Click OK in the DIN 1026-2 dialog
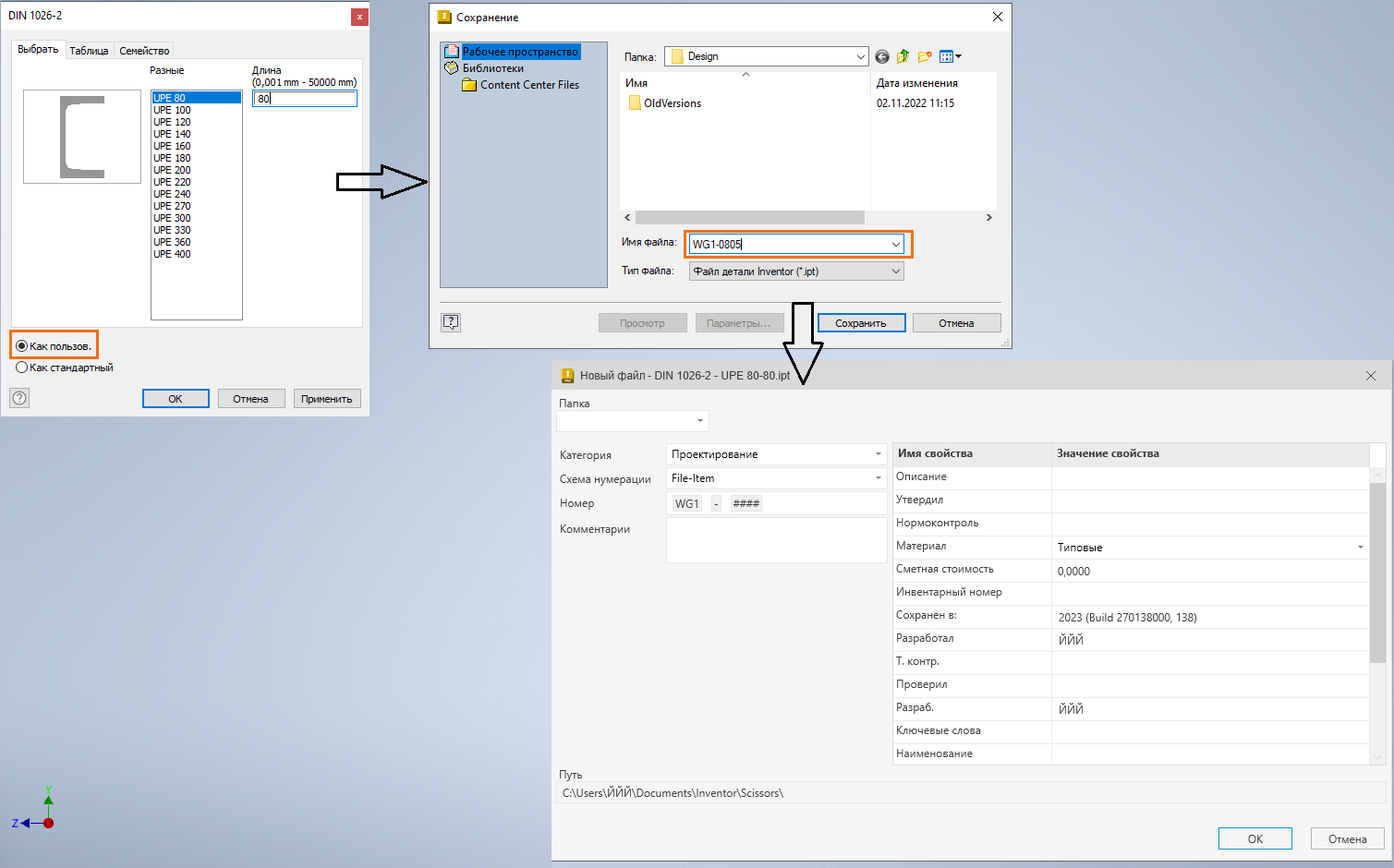Screen dimensions: 1394x868 (x=176, y=399)
